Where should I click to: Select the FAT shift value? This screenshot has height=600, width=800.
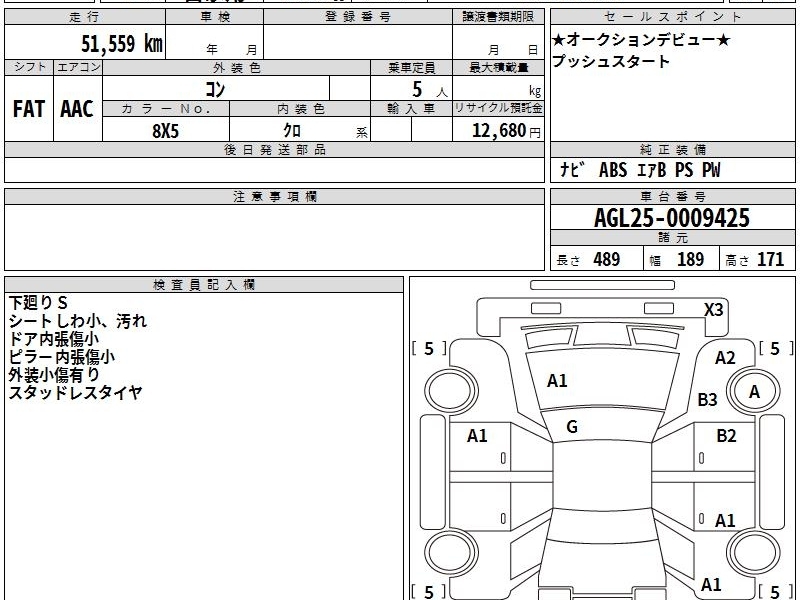pos(29,109)
